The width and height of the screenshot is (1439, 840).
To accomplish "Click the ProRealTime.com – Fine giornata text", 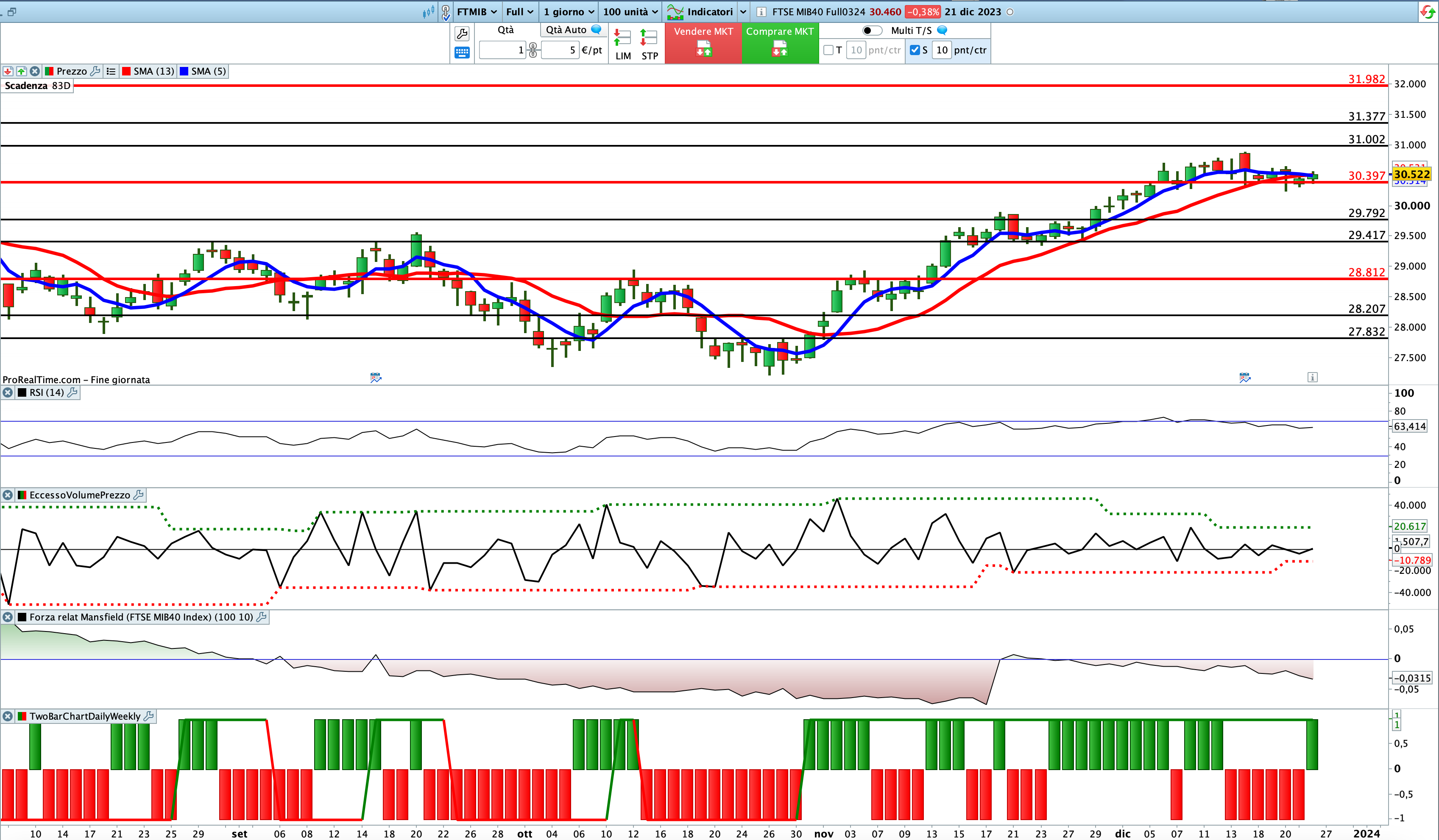I will point(76,380).
